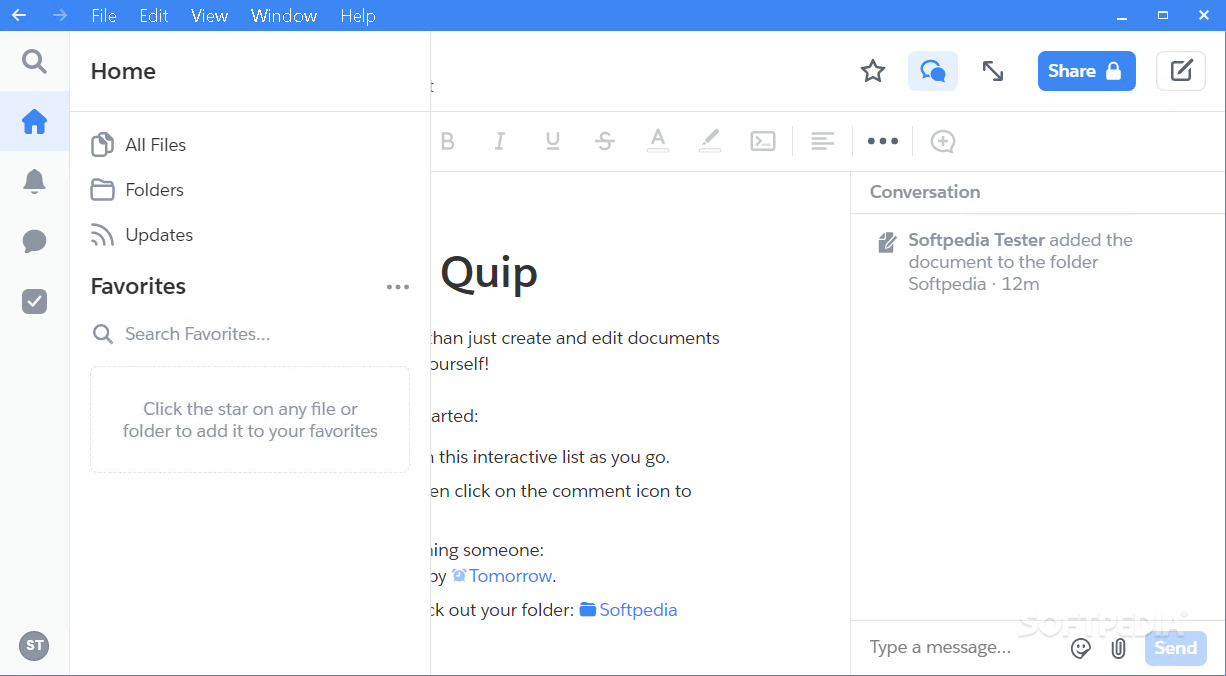The height and width of the screenshot is (676, 1226).
Task: Open text alignment options
Action: pos(823,142)
